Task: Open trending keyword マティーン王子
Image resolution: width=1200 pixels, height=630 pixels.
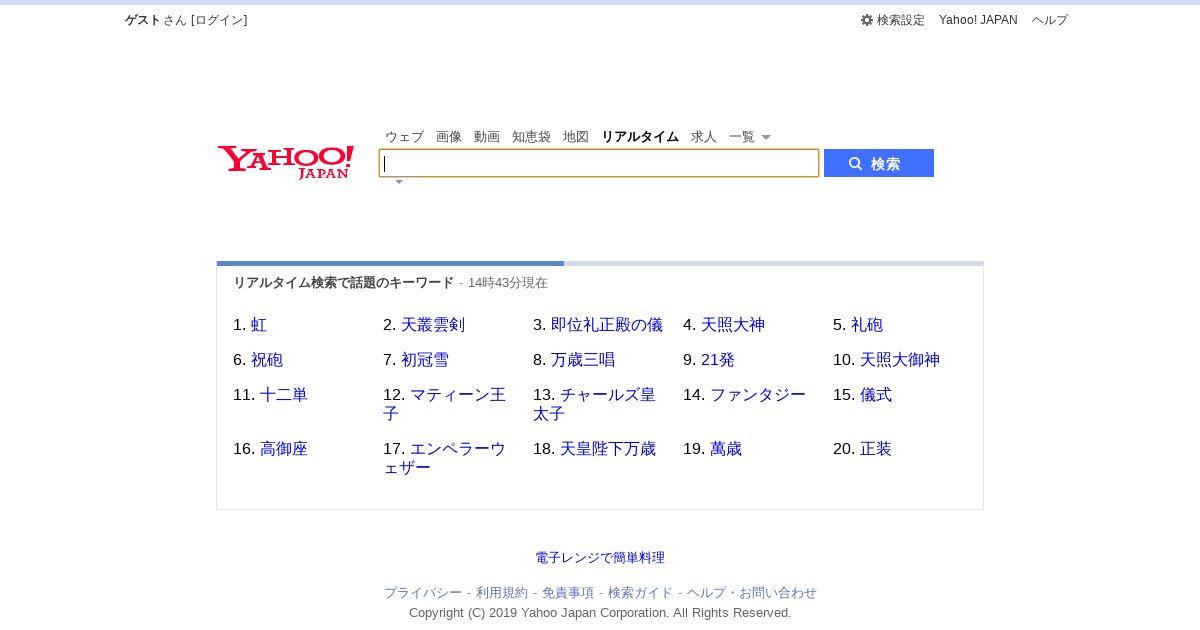Action: pyautogui.click(x=445, y=404)
